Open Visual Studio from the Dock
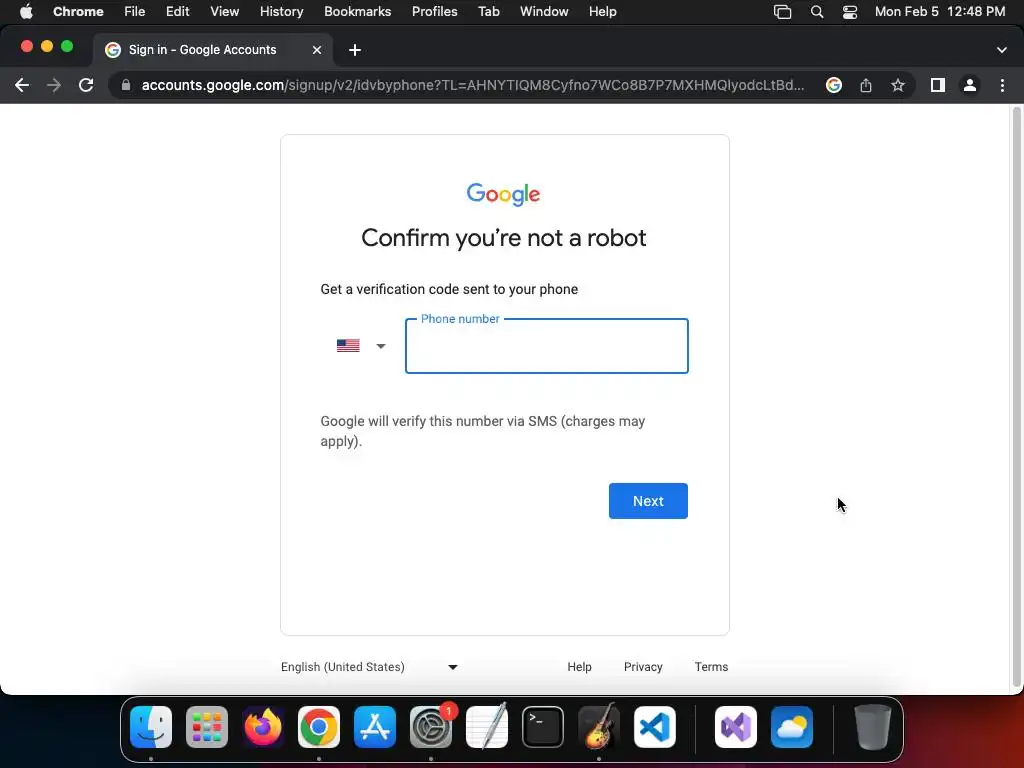This screenshot has width=1024, height=768. 736,727
